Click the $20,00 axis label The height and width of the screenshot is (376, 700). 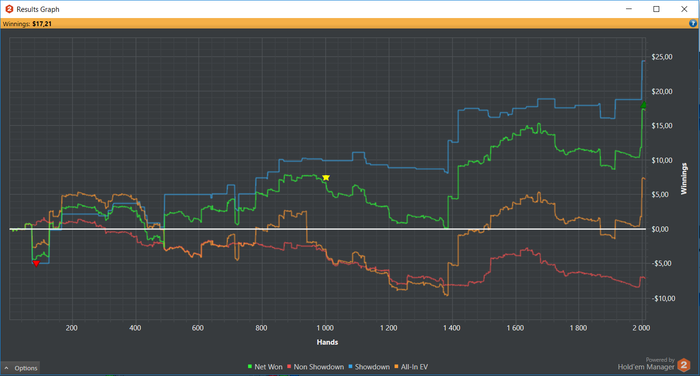662,91
